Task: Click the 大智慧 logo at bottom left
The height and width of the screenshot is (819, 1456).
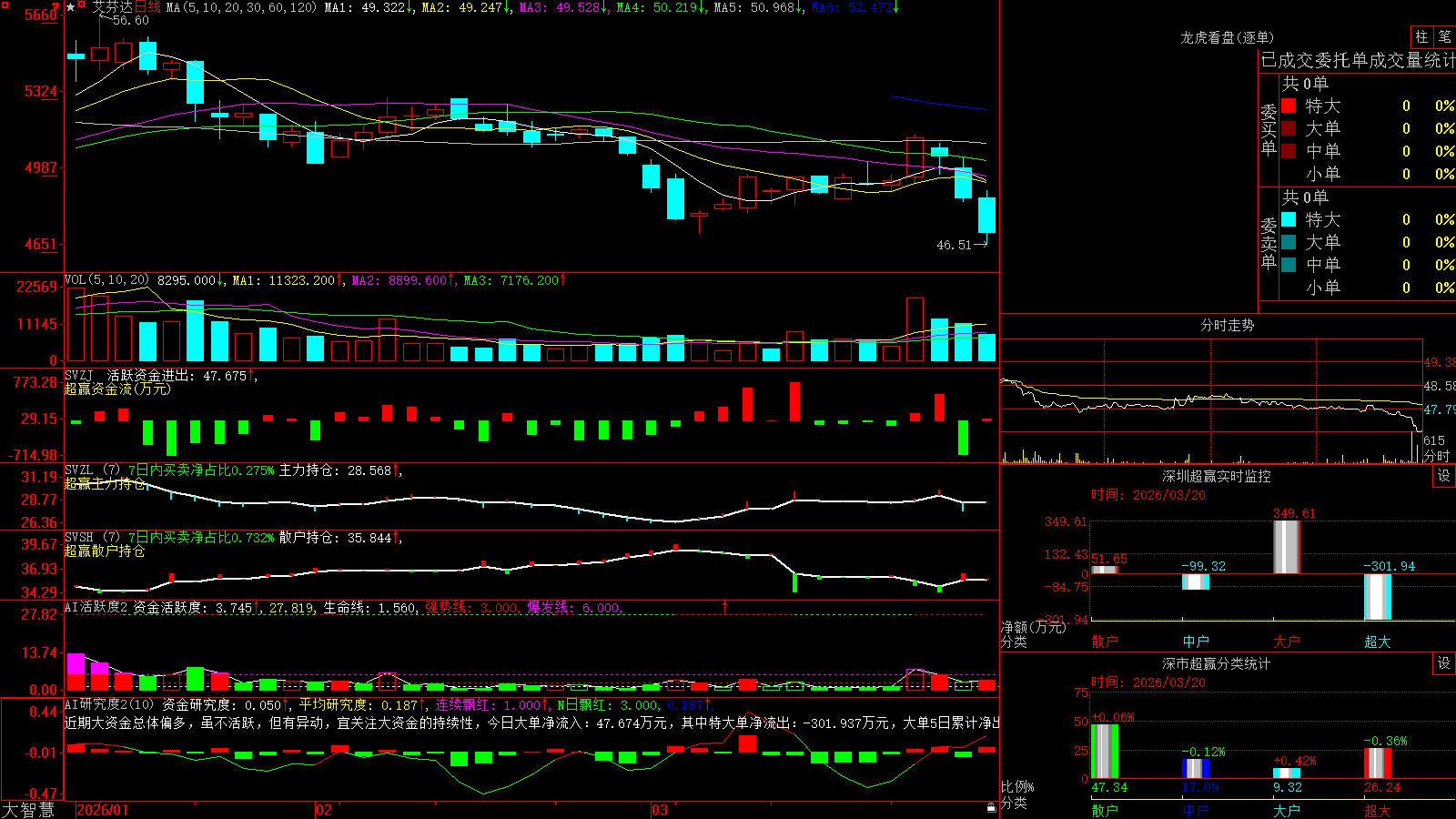Action: 28,809
